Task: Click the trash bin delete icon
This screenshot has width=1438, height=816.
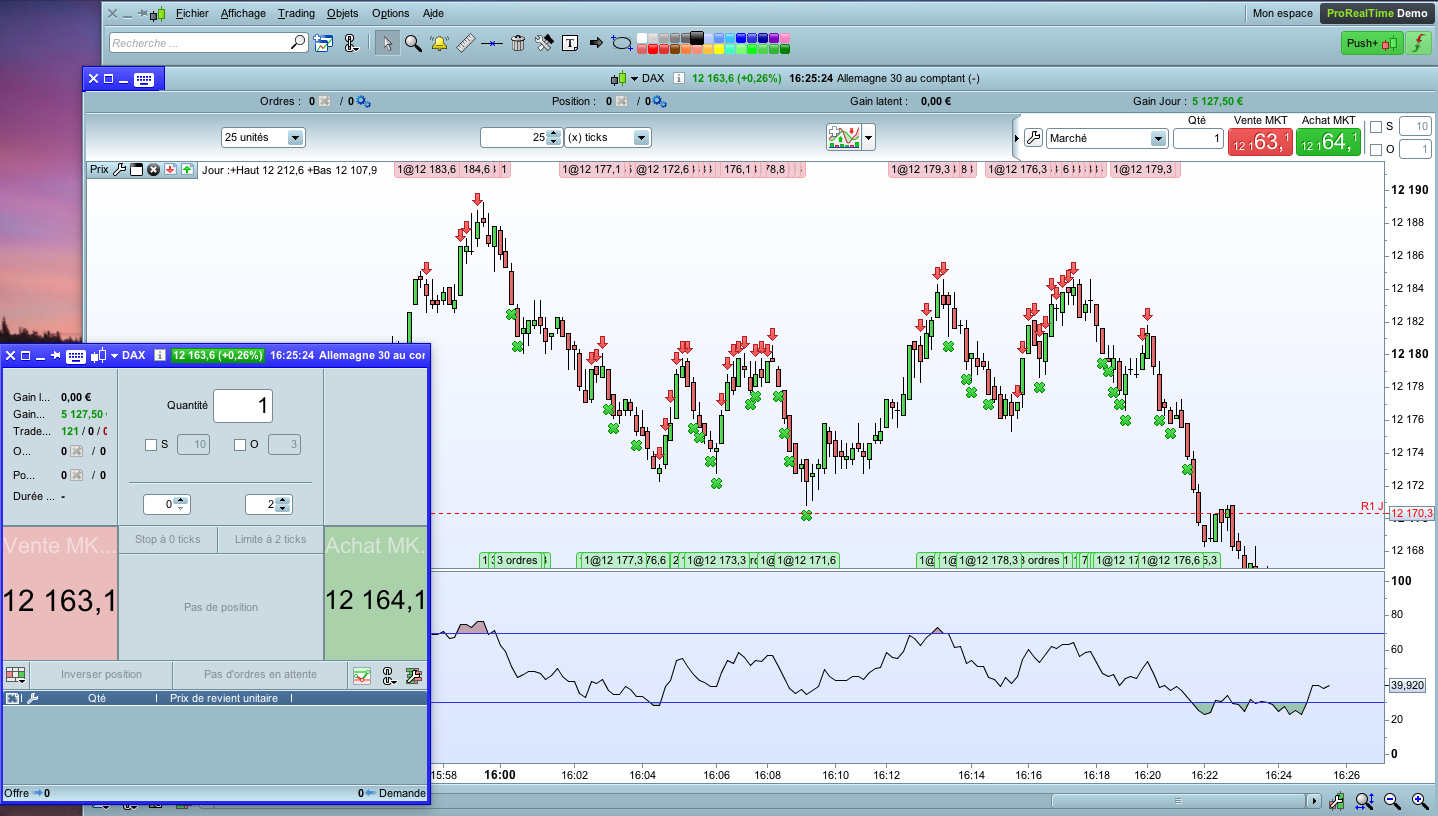Action: (x=518, y=43)
